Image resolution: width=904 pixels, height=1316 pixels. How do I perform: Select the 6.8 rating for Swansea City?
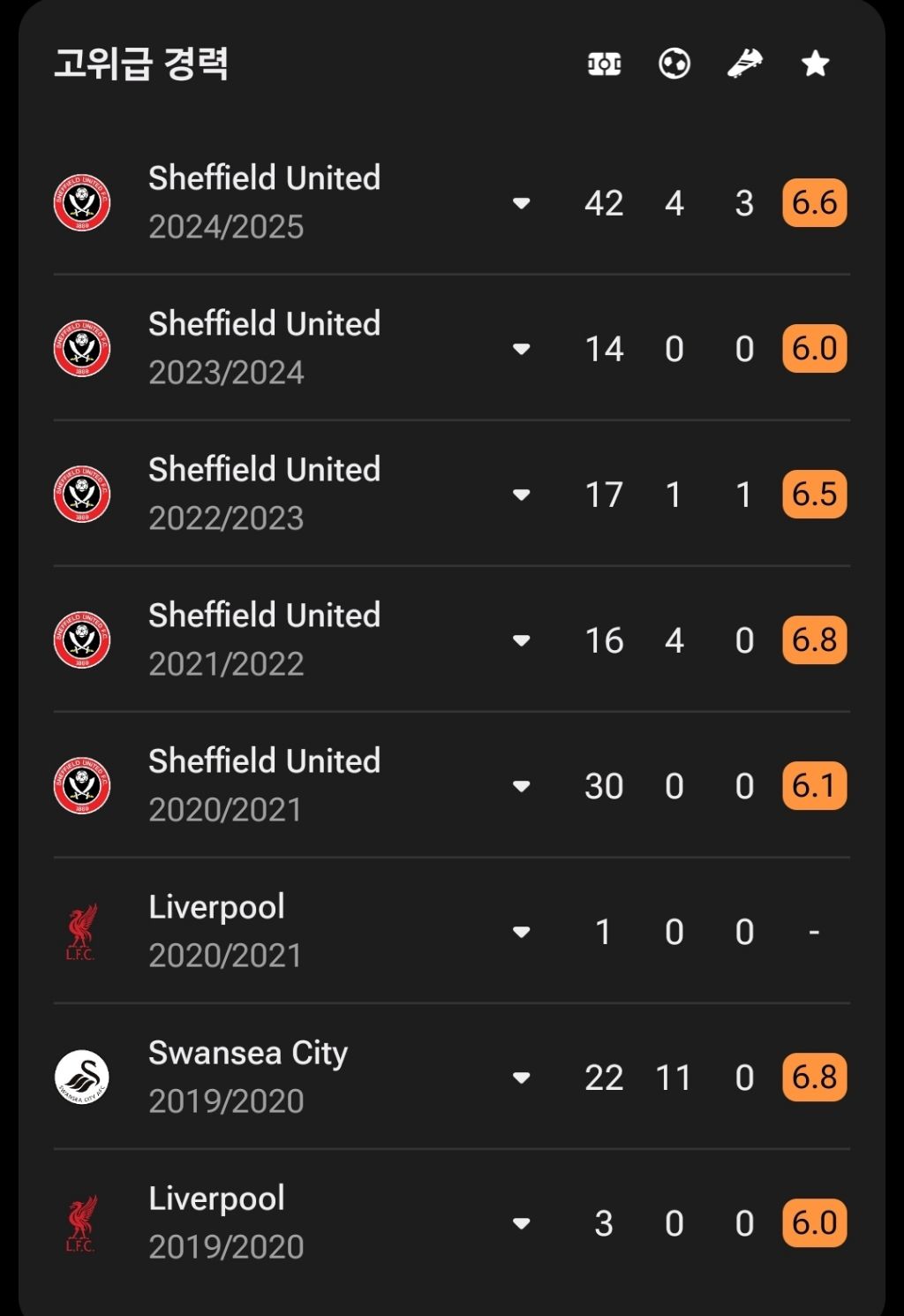click(x=814, y=1077)
